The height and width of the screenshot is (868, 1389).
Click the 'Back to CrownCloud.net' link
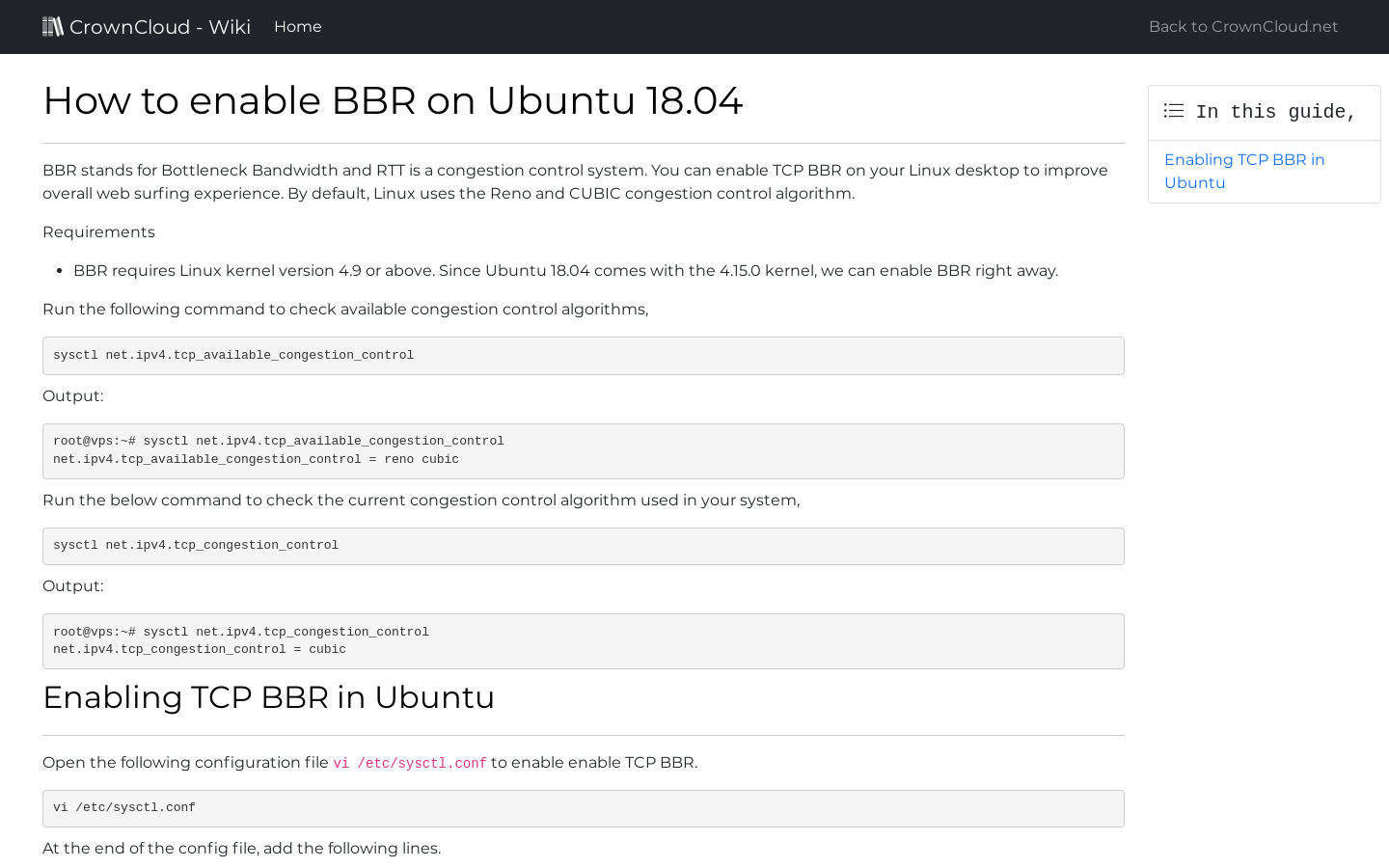[x=1242, y=26]
